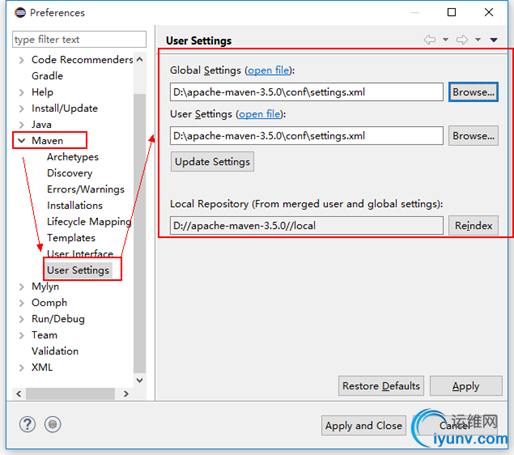Select Gradle in the preferences tree
The width and height of the screenshot is (514, 455).
(47, 76)
